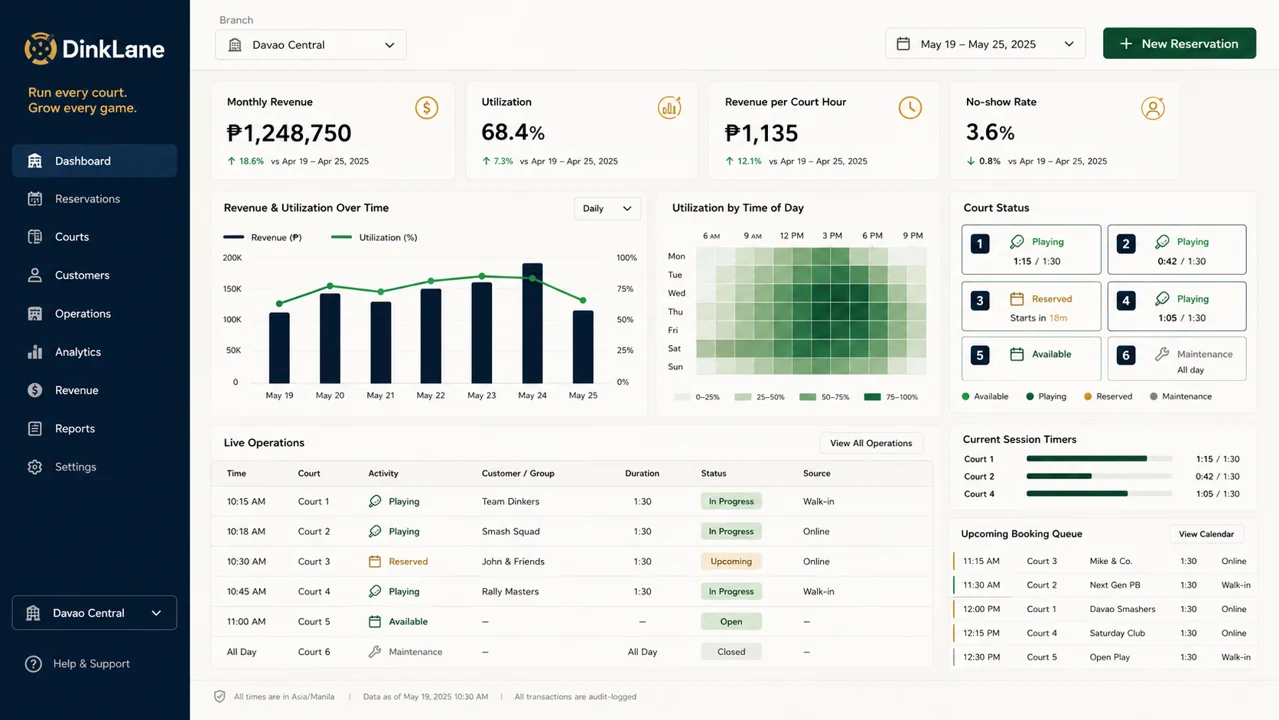Click the Settings gear icon in sidebar
This screenshot has height=720, width=1279.
(x=35, y=467)
